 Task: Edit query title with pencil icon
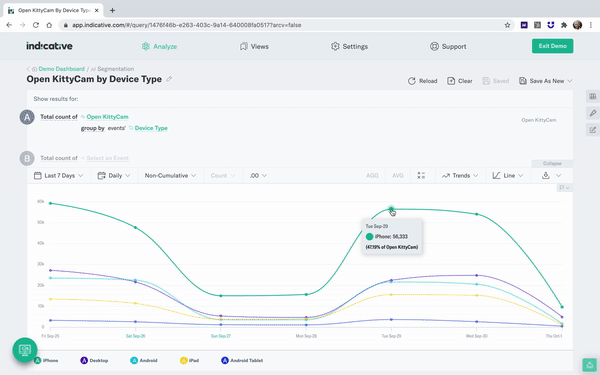[x=169, y=79]
